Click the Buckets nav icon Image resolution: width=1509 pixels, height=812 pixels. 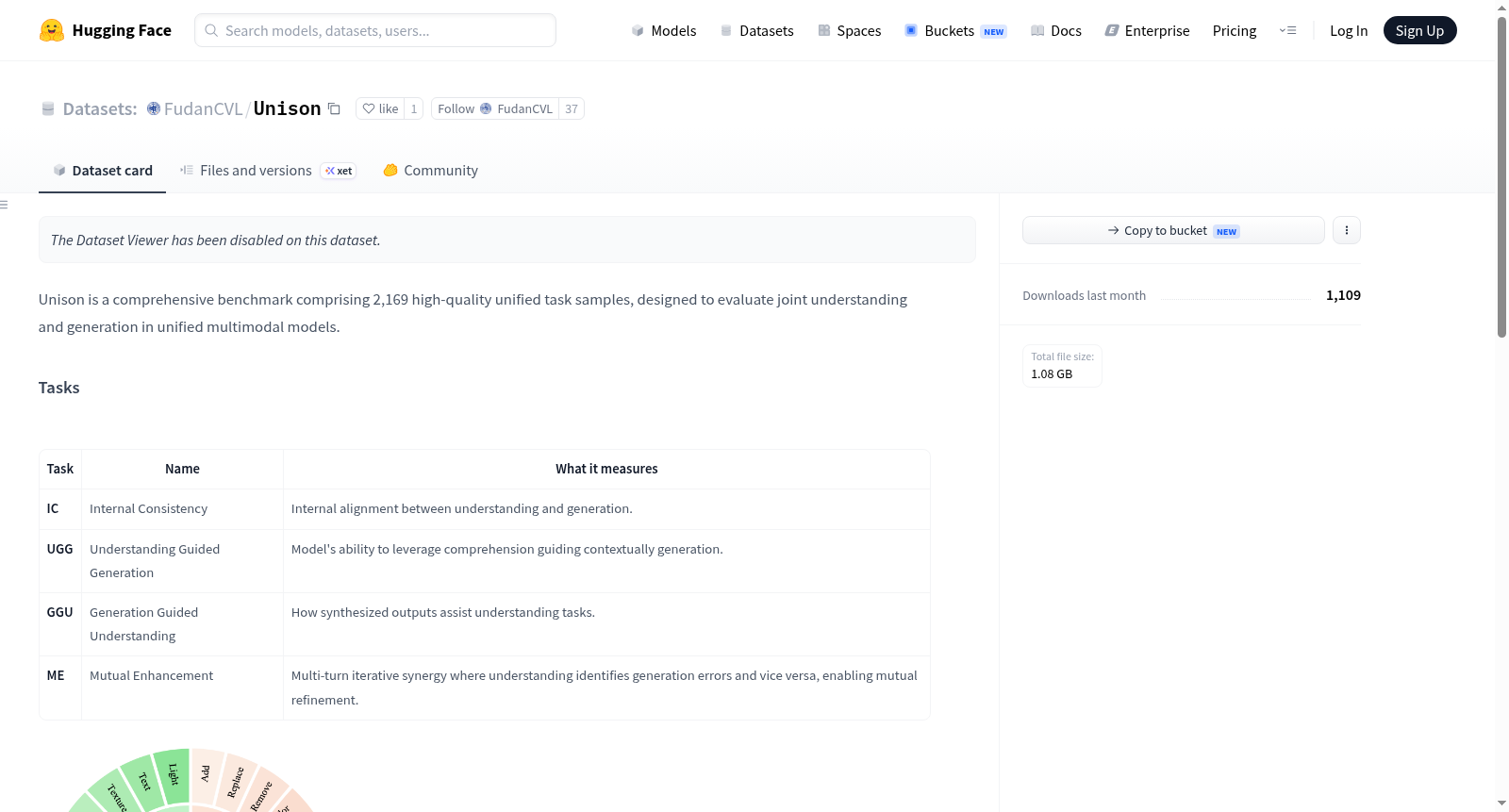click(911, 30)
